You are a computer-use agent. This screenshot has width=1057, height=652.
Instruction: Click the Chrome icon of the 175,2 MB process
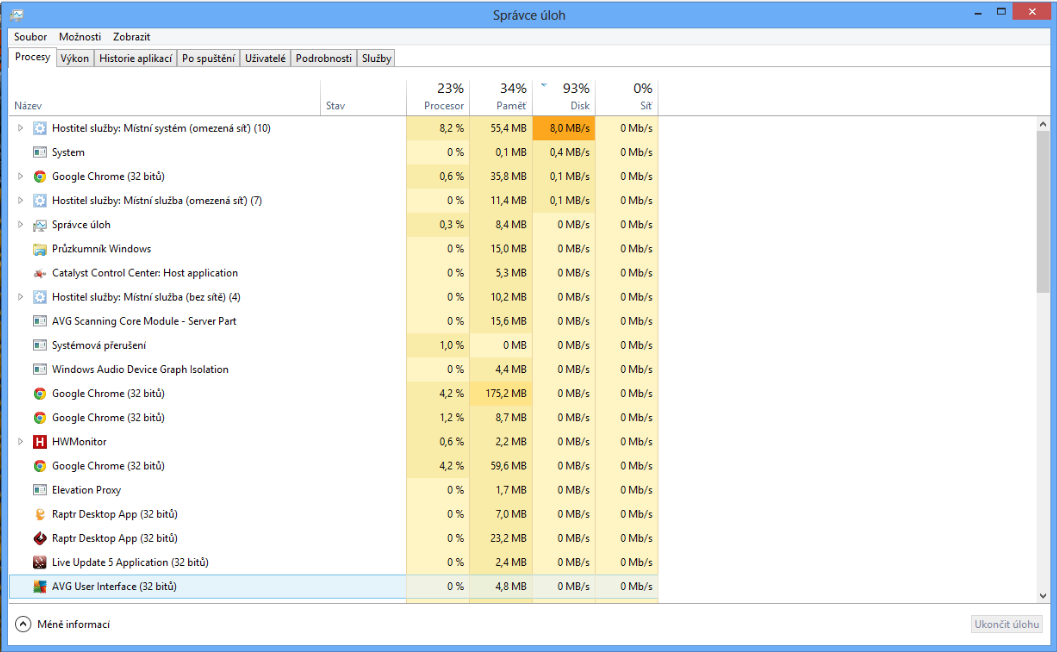click(40, 394)
